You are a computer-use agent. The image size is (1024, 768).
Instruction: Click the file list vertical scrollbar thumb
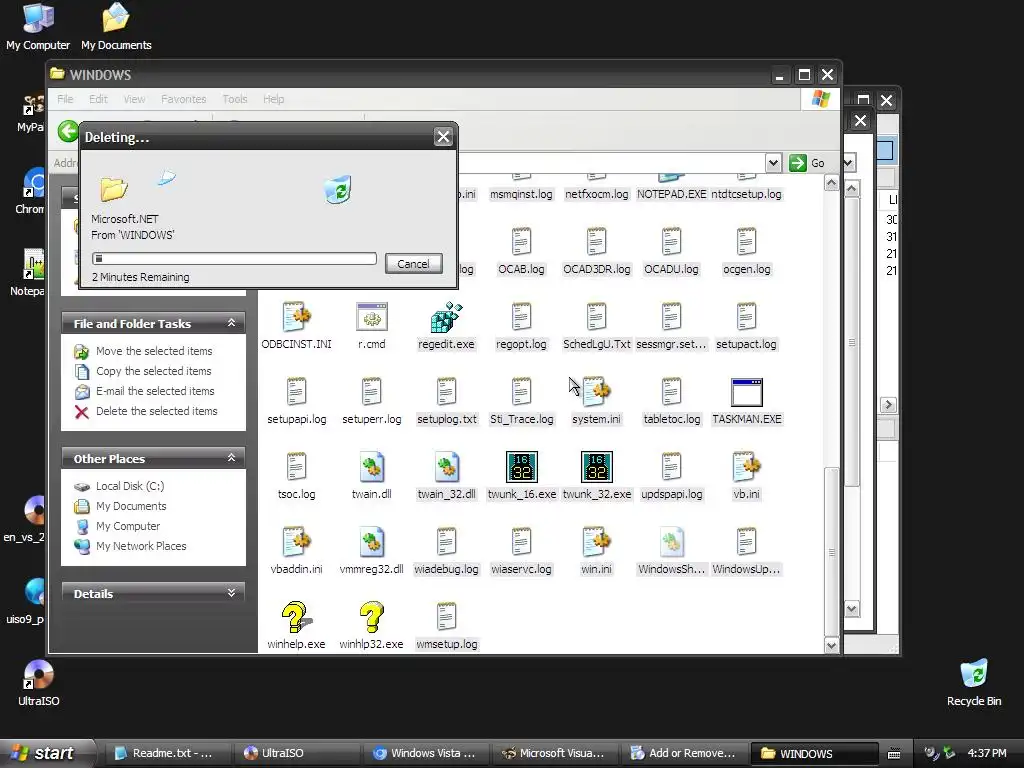pyautogui.click(x=831, y=552)
